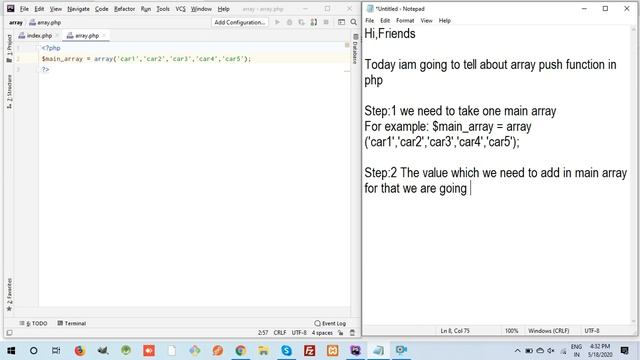Click Run with Coverage icon in PhpStorm
The height and width of the screenshot is (360, 640).
(x=301, y=22)
